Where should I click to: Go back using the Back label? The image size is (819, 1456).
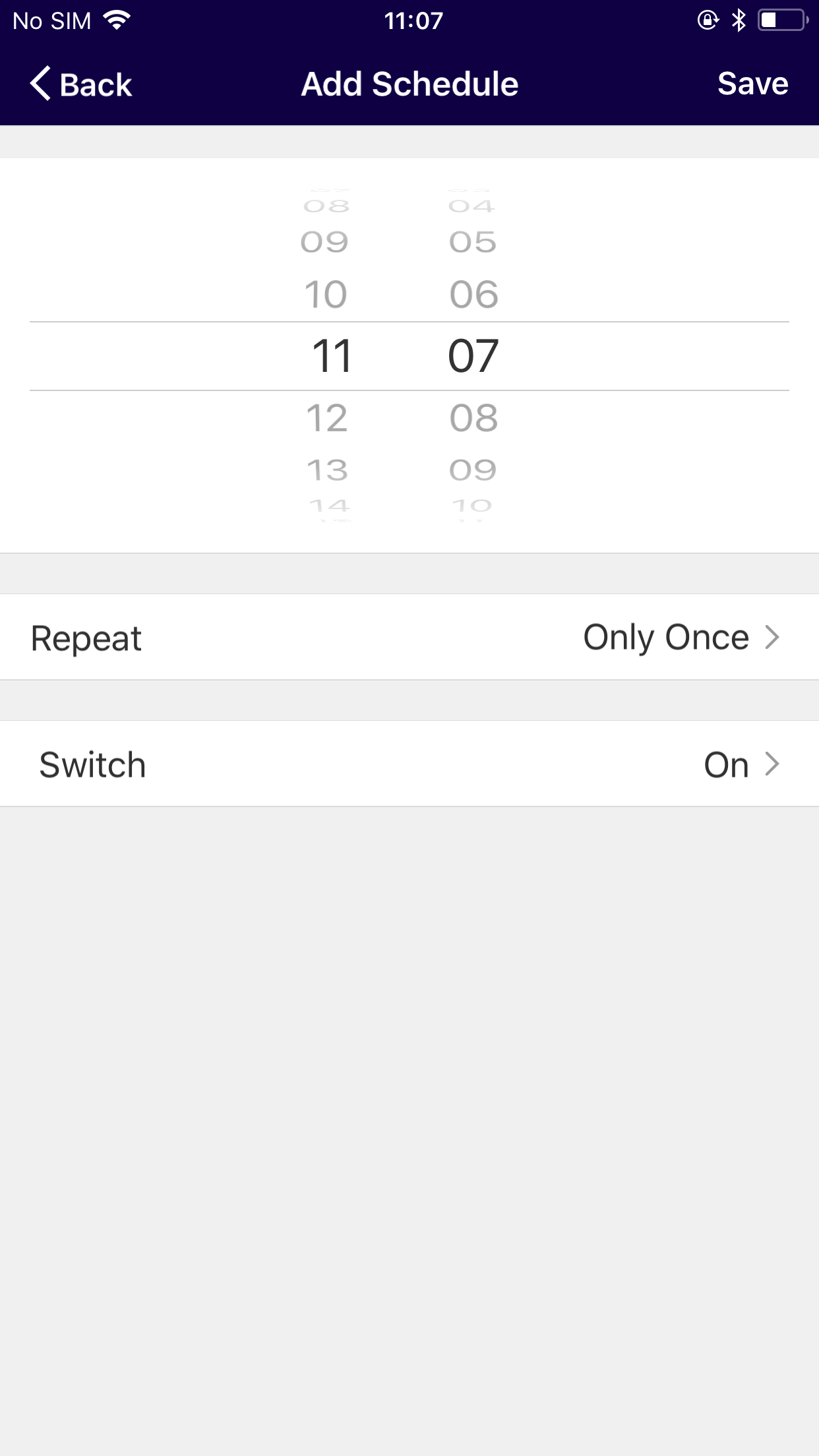click(x=96, y=85)
